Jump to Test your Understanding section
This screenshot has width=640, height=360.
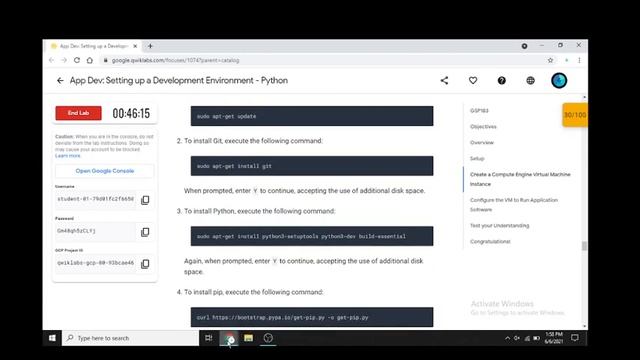click(499, 225)
